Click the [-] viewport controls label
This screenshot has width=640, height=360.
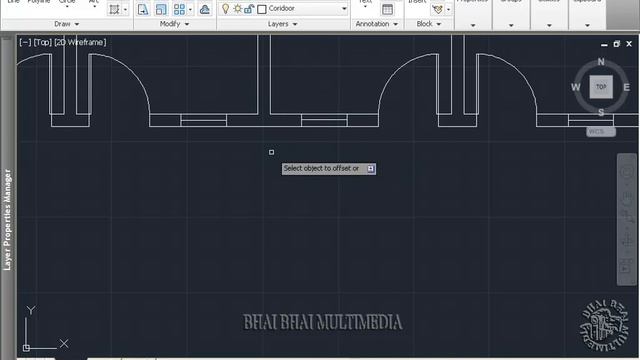[25, 42]
